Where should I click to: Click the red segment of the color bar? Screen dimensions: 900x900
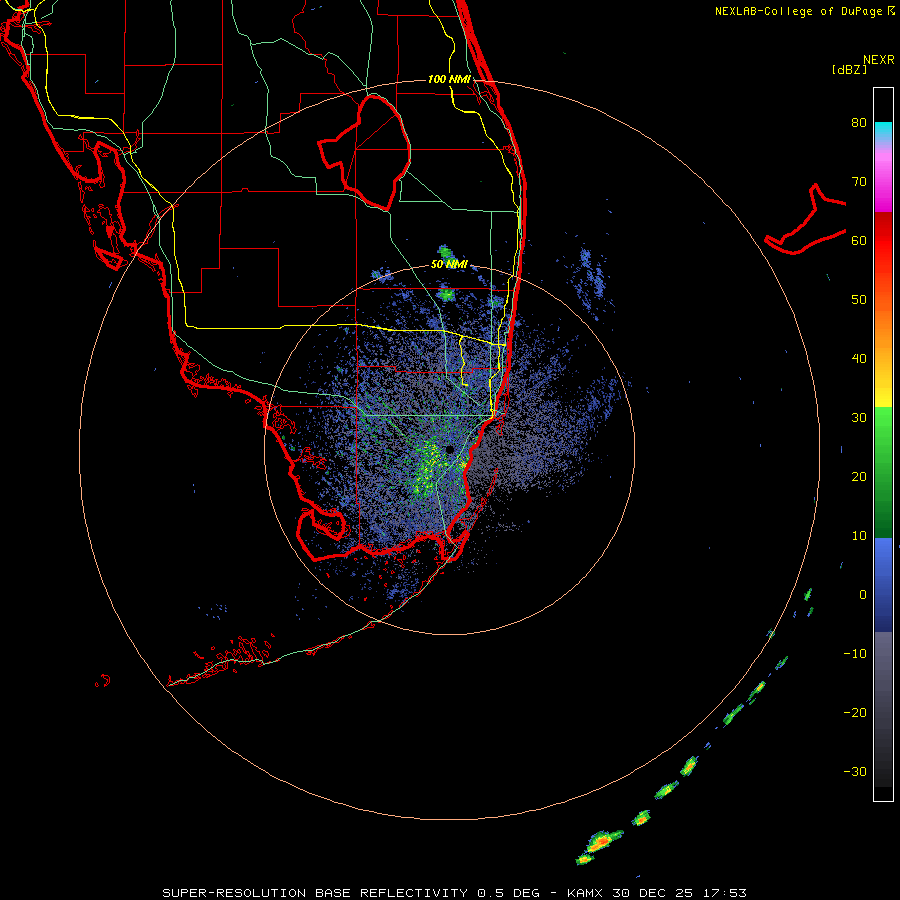[x=883, y=241]
